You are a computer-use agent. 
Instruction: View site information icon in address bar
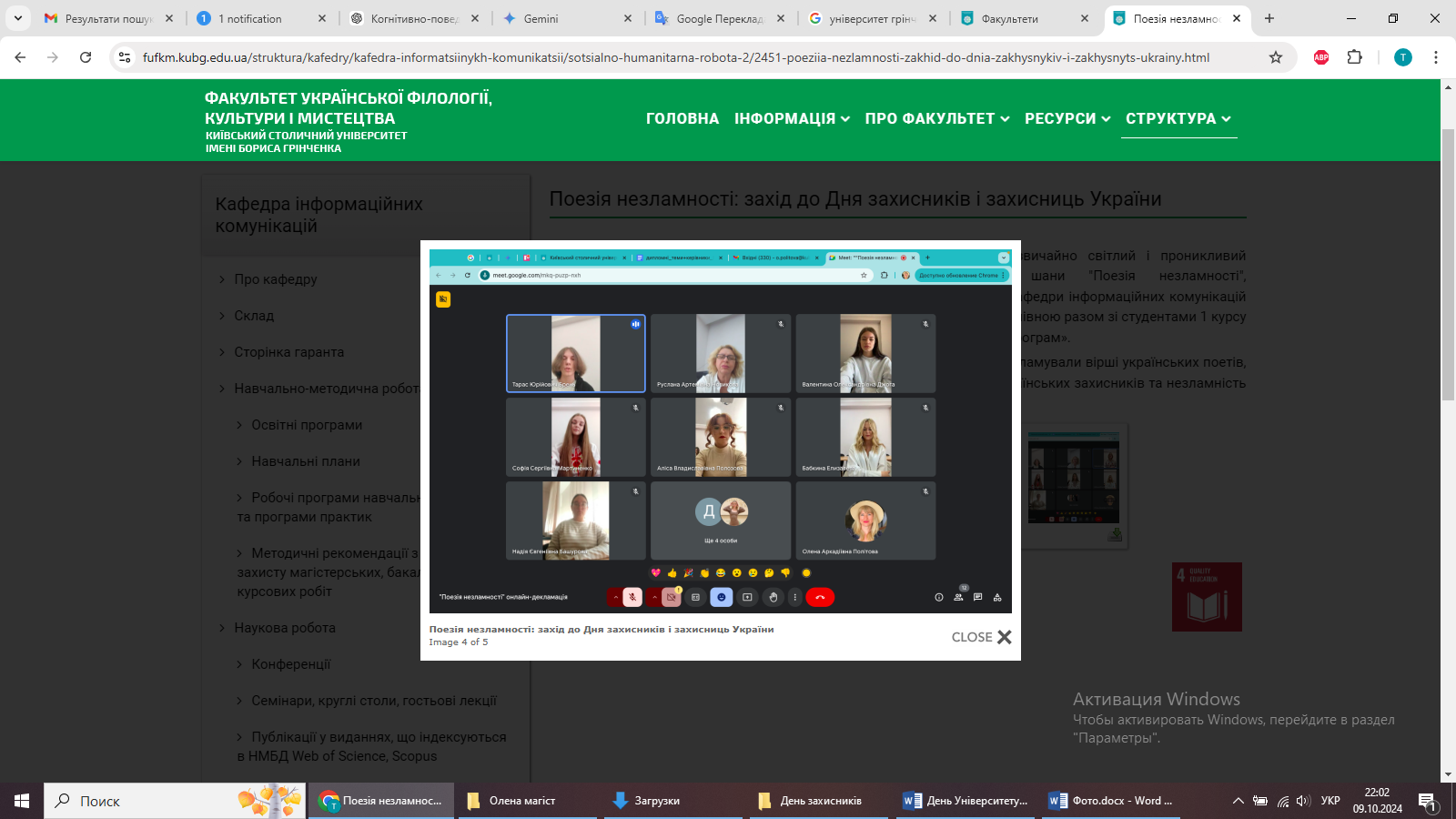tap(126, 57)
